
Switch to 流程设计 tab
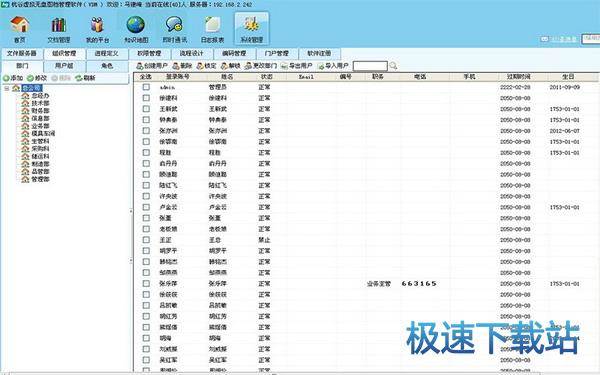[x=191, y=54]
